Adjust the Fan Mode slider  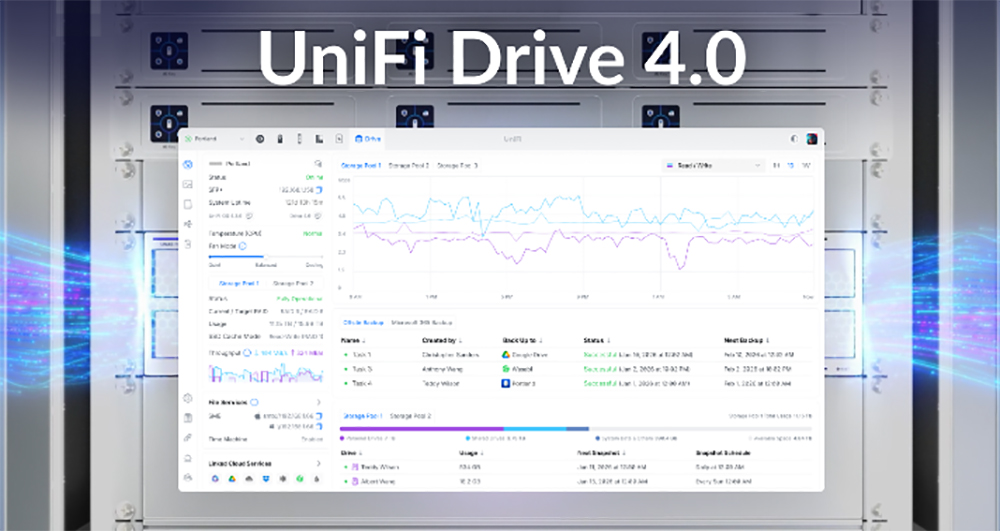coord(265,257)
